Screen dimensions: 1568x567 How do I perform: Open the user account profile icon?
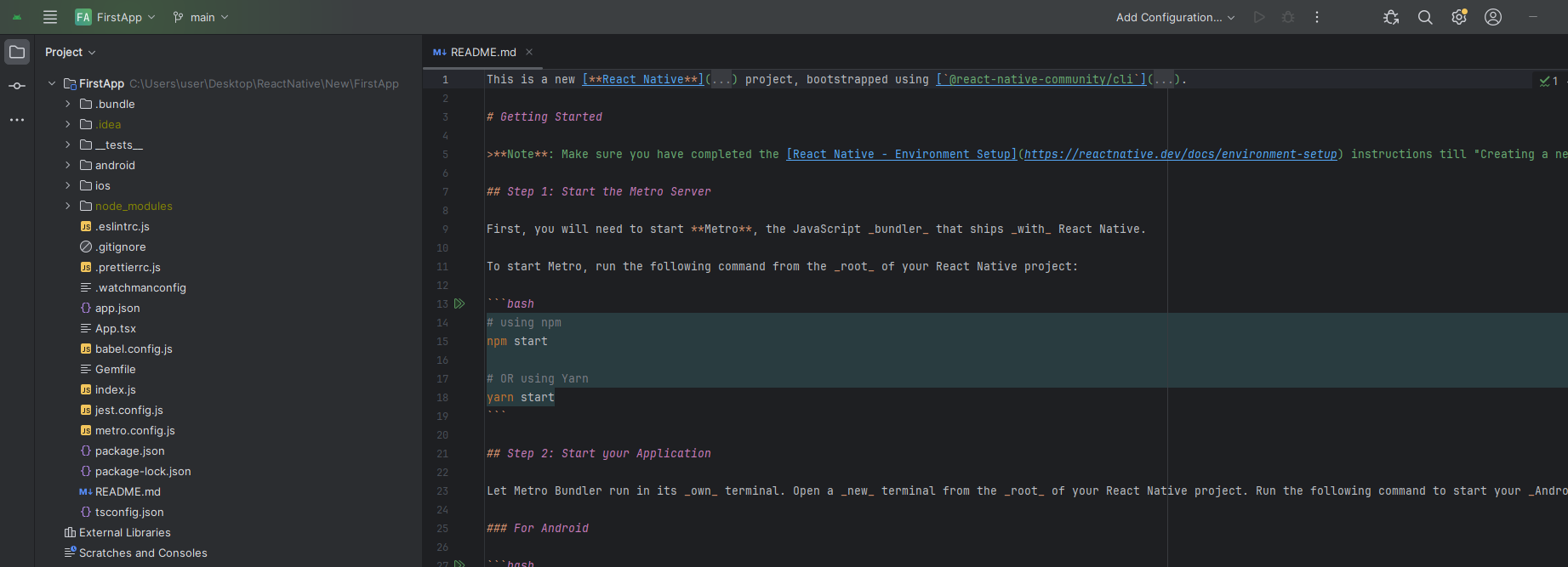click(1493, 17)
